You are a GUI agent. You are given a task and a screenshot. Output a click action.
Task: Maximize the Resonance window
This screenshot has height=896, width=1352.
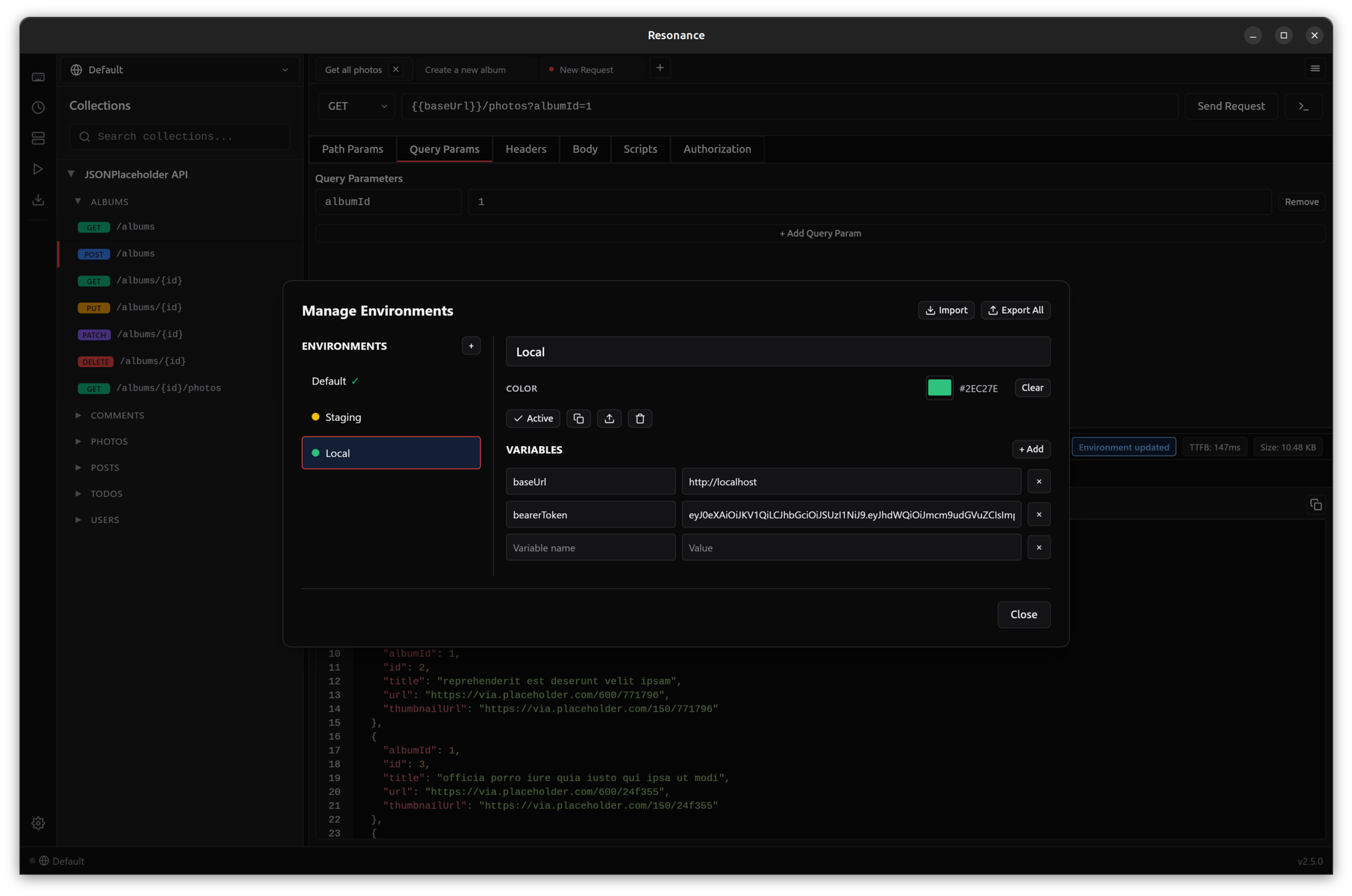tap(1284, 35)
